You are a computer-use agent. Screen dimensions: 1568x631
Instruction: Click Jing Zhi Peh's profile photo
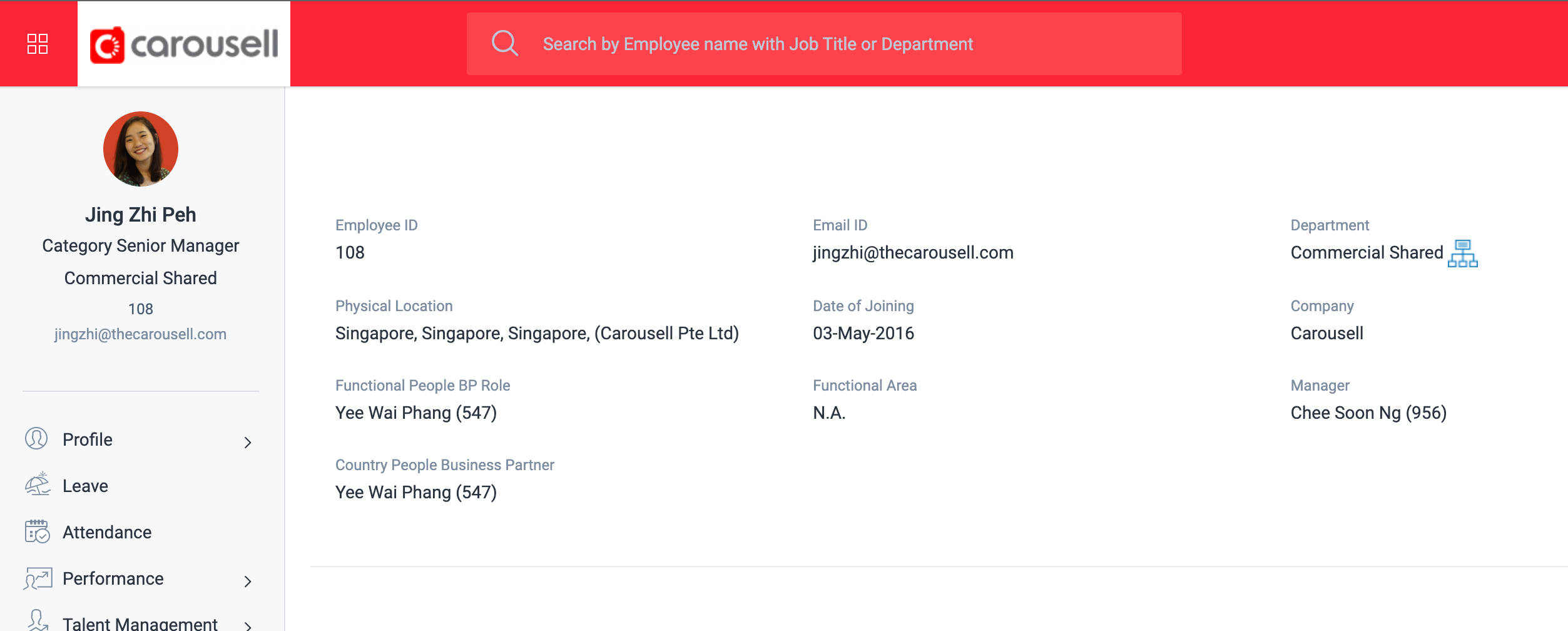point(141,149)
